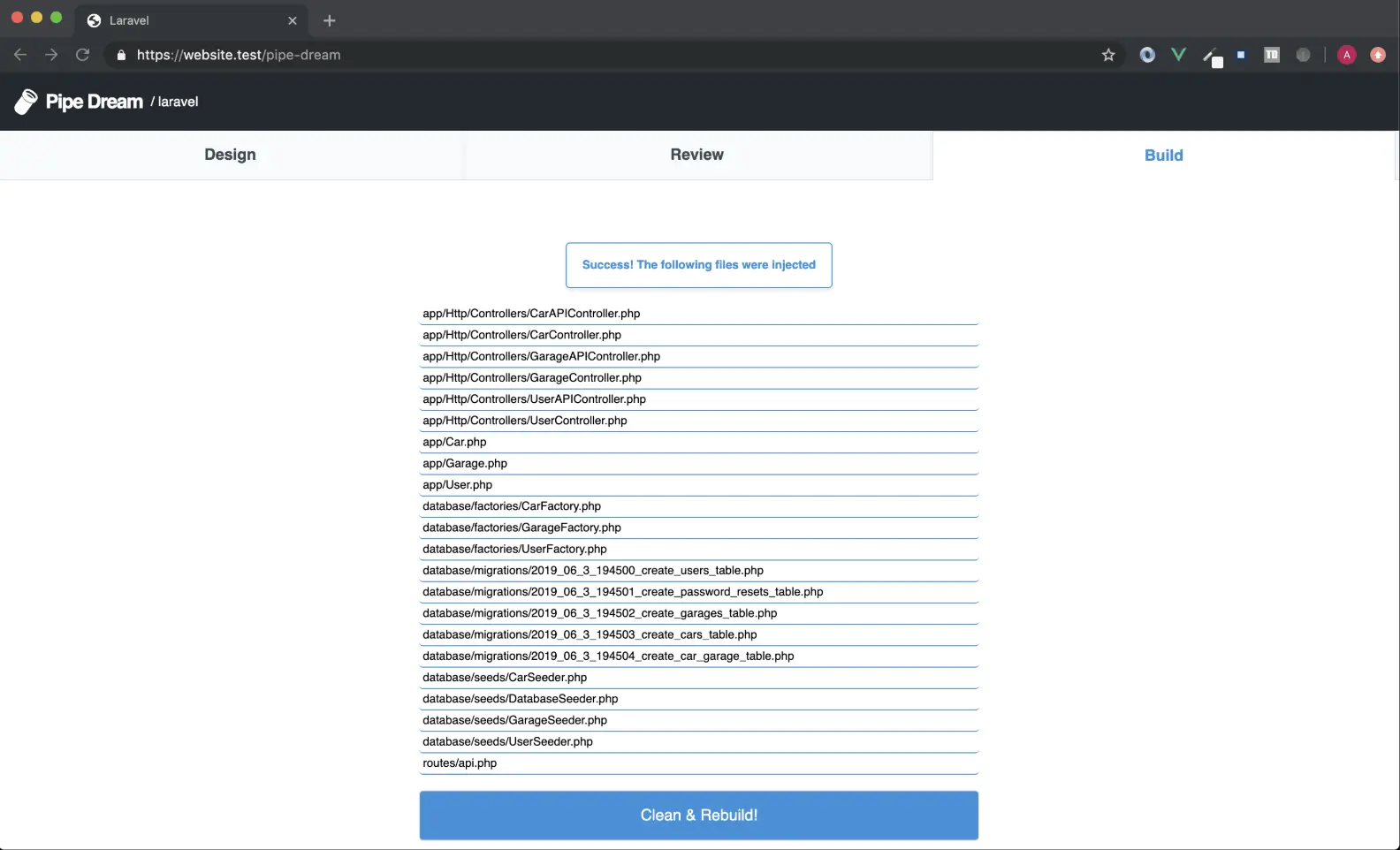Image resolution: width=1400 pixels, height=850 pixels.
Task: Reload the page with the refresh icon
Action: click(x=83, y=55)
